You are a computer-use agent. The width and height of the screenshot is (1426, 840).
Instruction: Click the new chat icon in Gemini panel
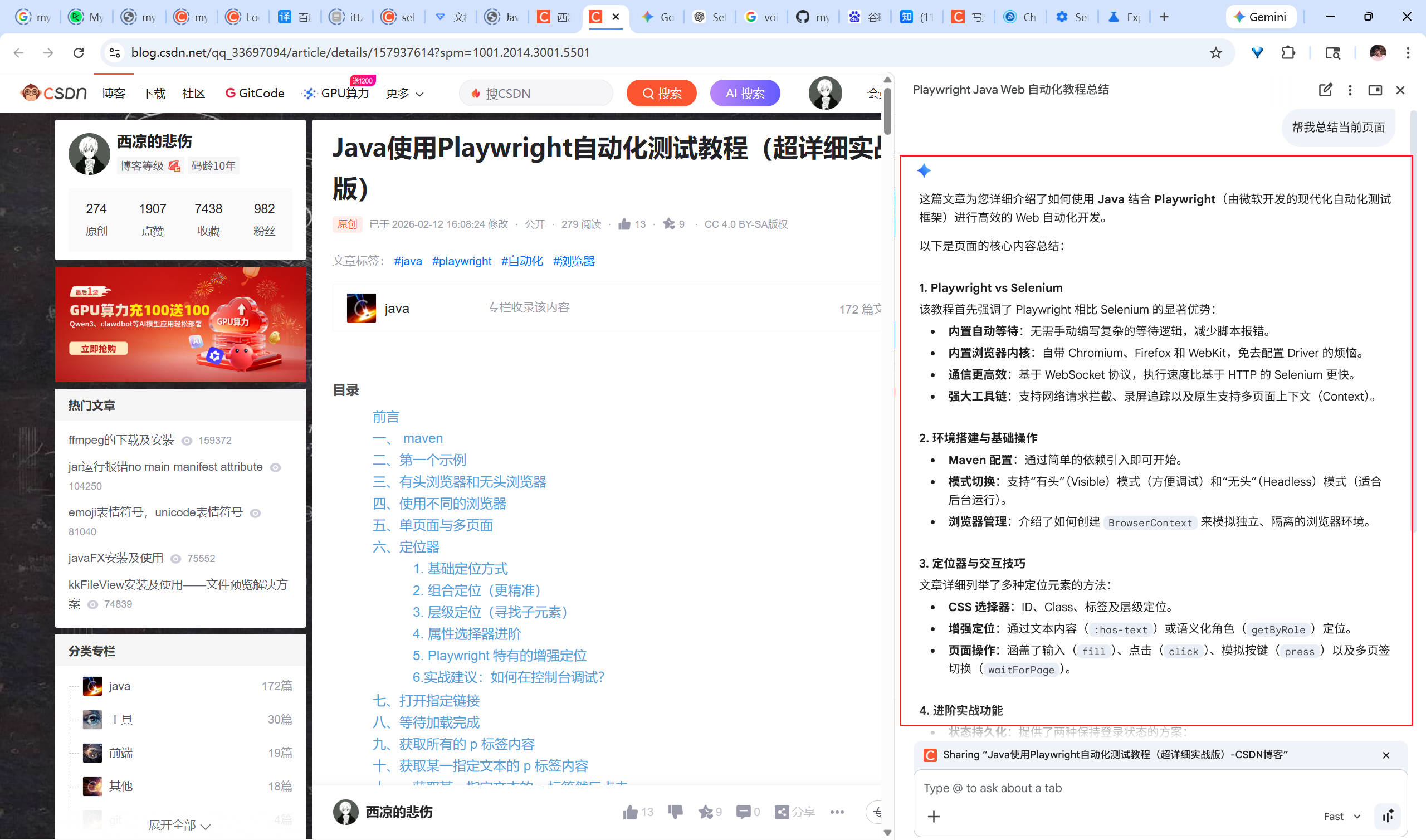[x=1325, y=90]
